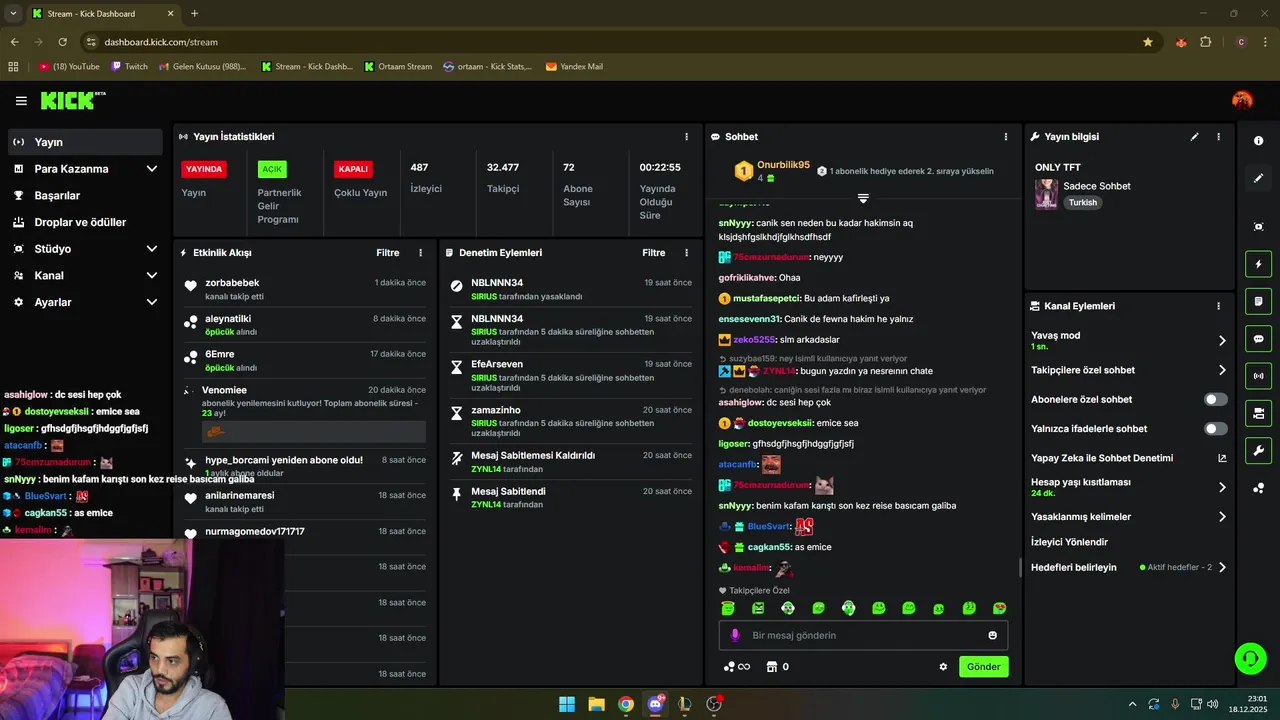Click the info icon in right sidebar
This screenshot has height=720, width=1280.
tap(1258, 141)
